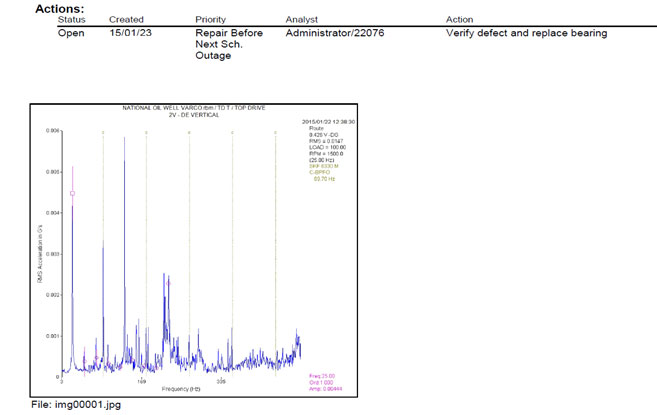Click the 'RMS Acceleration in G's' y-axis label

click(x=40, y=254)
